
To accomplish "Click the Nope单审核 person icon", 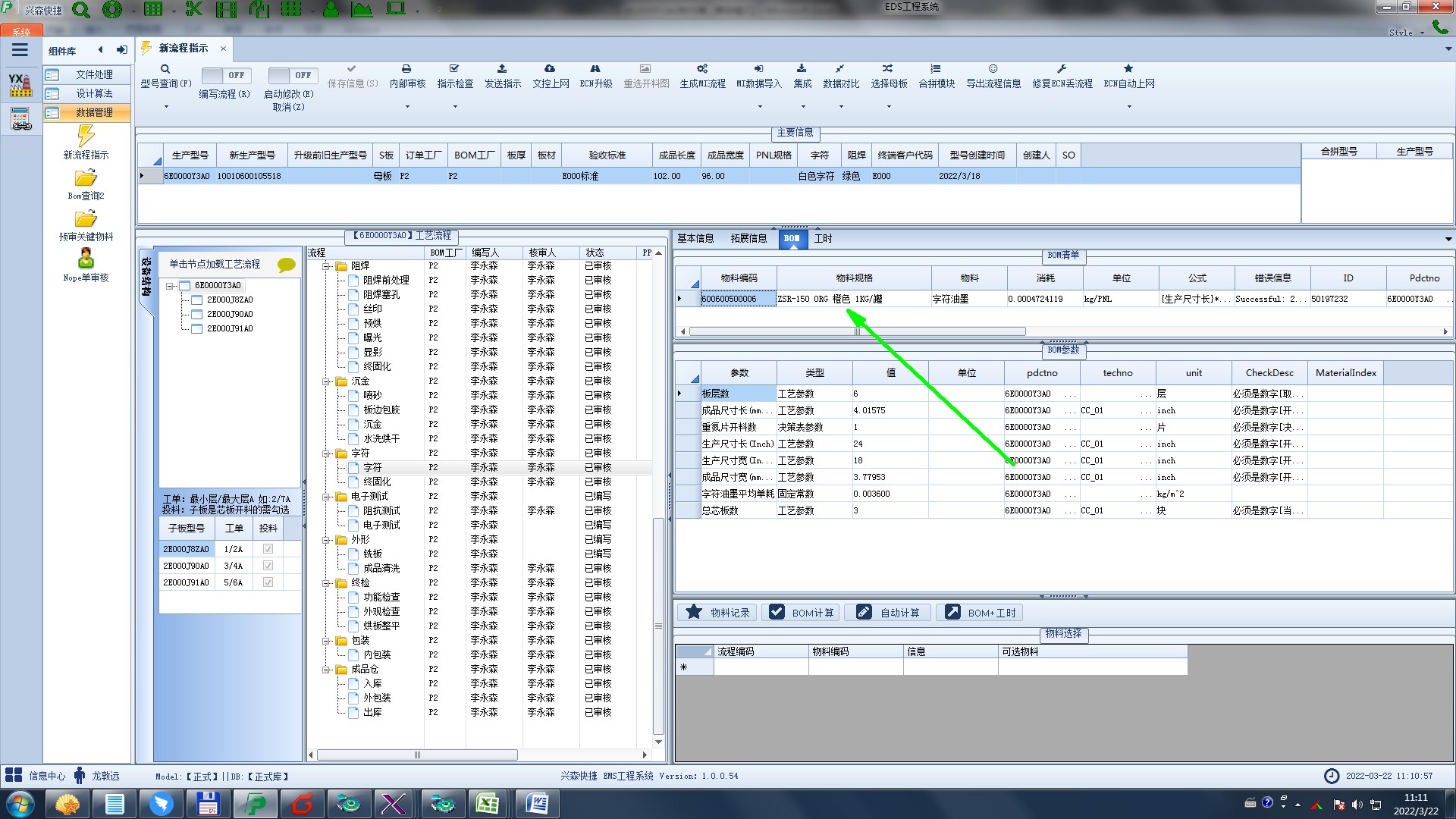I will [86, 259].
